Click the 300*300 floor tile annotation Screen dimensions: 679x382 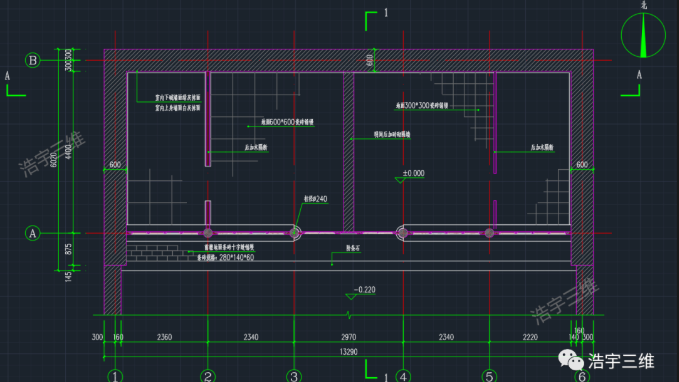click(x=422, y=105)
